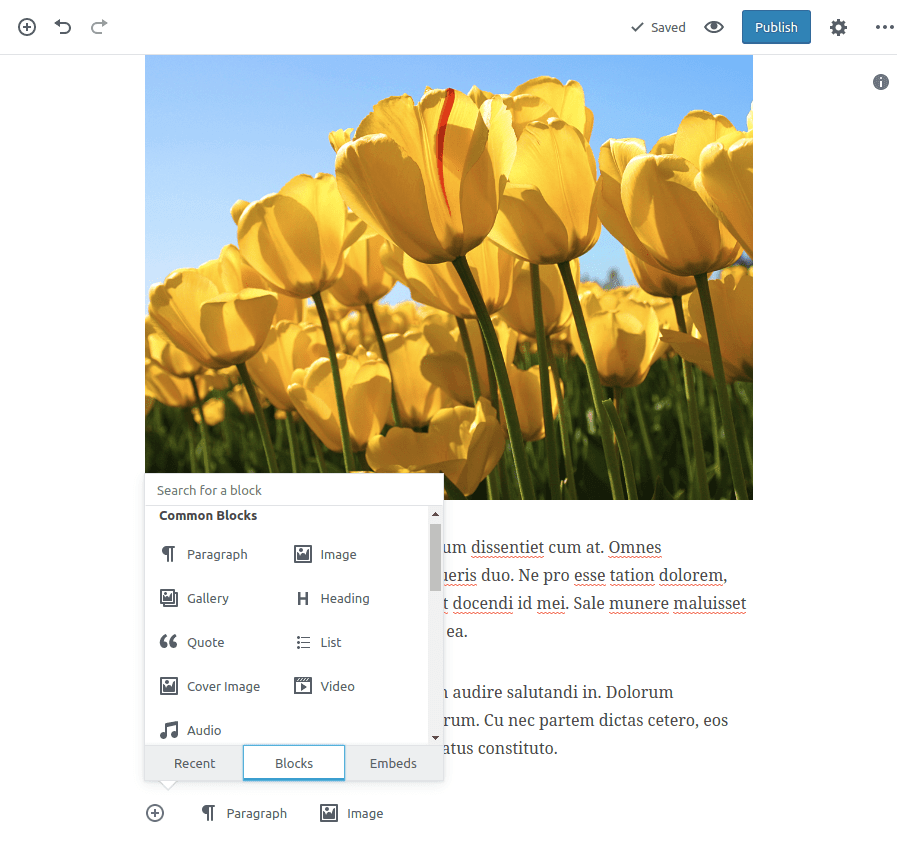Switch to the Embeds tab
897x859 pixels.
(x=393, y=763)
